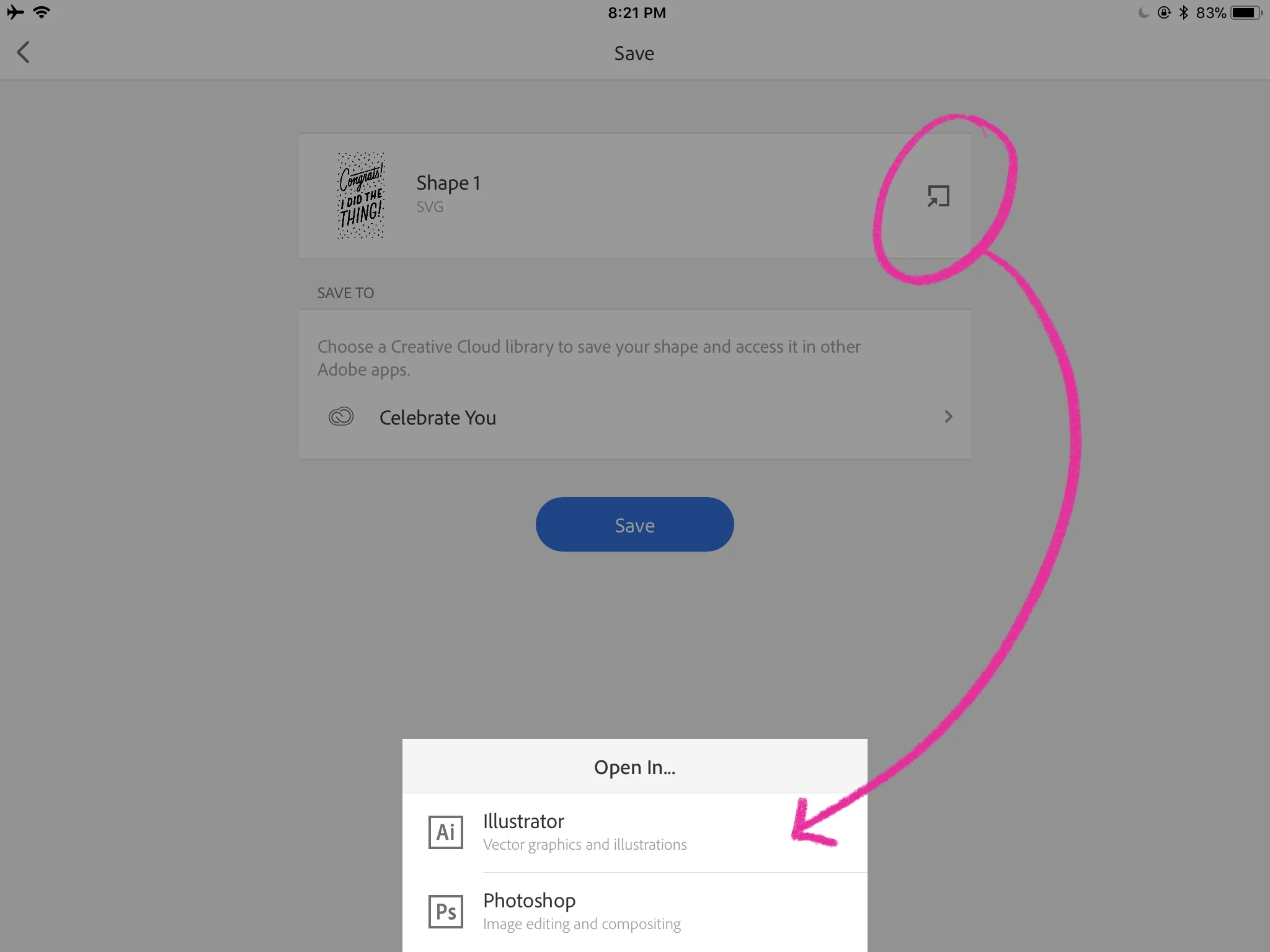Tap the rotation lock status icon
Image resolution: width=1270 pixels, height=952 pixels.
(x=1164, y=12)
